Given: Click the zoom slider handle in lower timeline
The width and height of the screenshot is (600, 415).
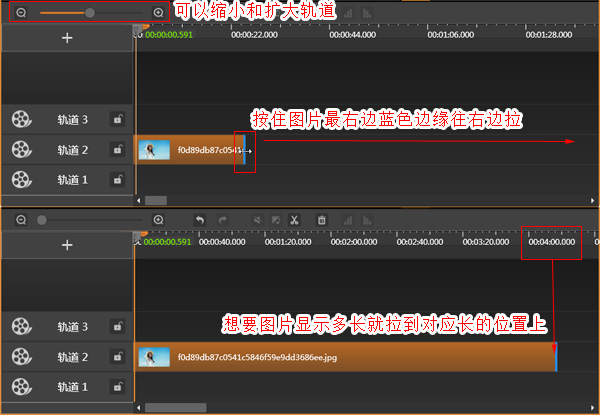Looking at the screenshot, I should coord(42,220).
